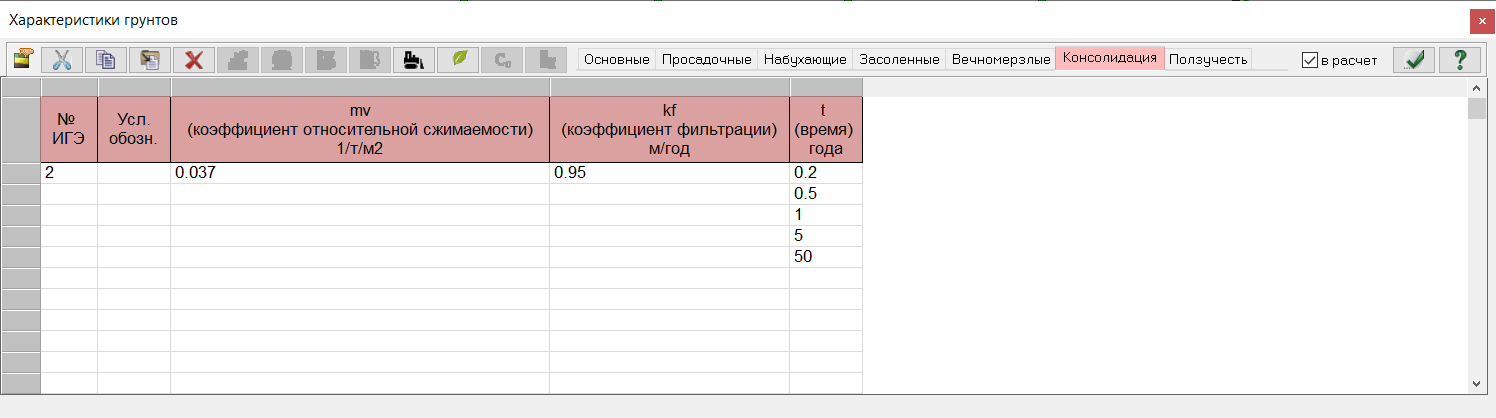The height and width of the screenshot is (418, 1496).
Task: Click the time cell with value 50
Action: (x=825, y=257)
